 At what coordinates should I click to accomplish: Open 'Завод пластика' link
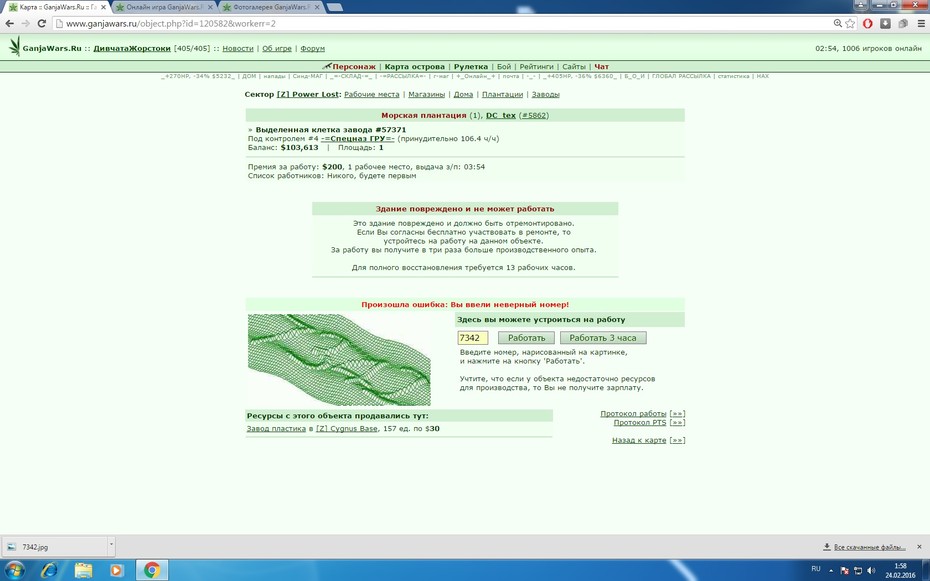pyautogui.click(x=276, y=429)
